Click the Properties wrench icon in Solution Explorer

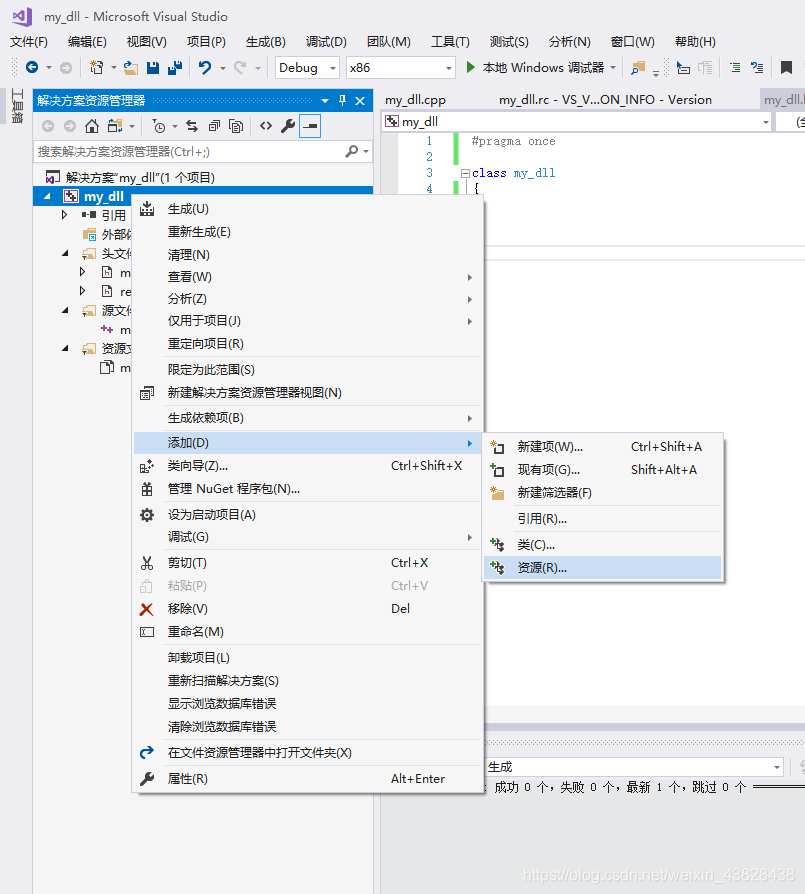pyautogui.click(x=288, y=126)
